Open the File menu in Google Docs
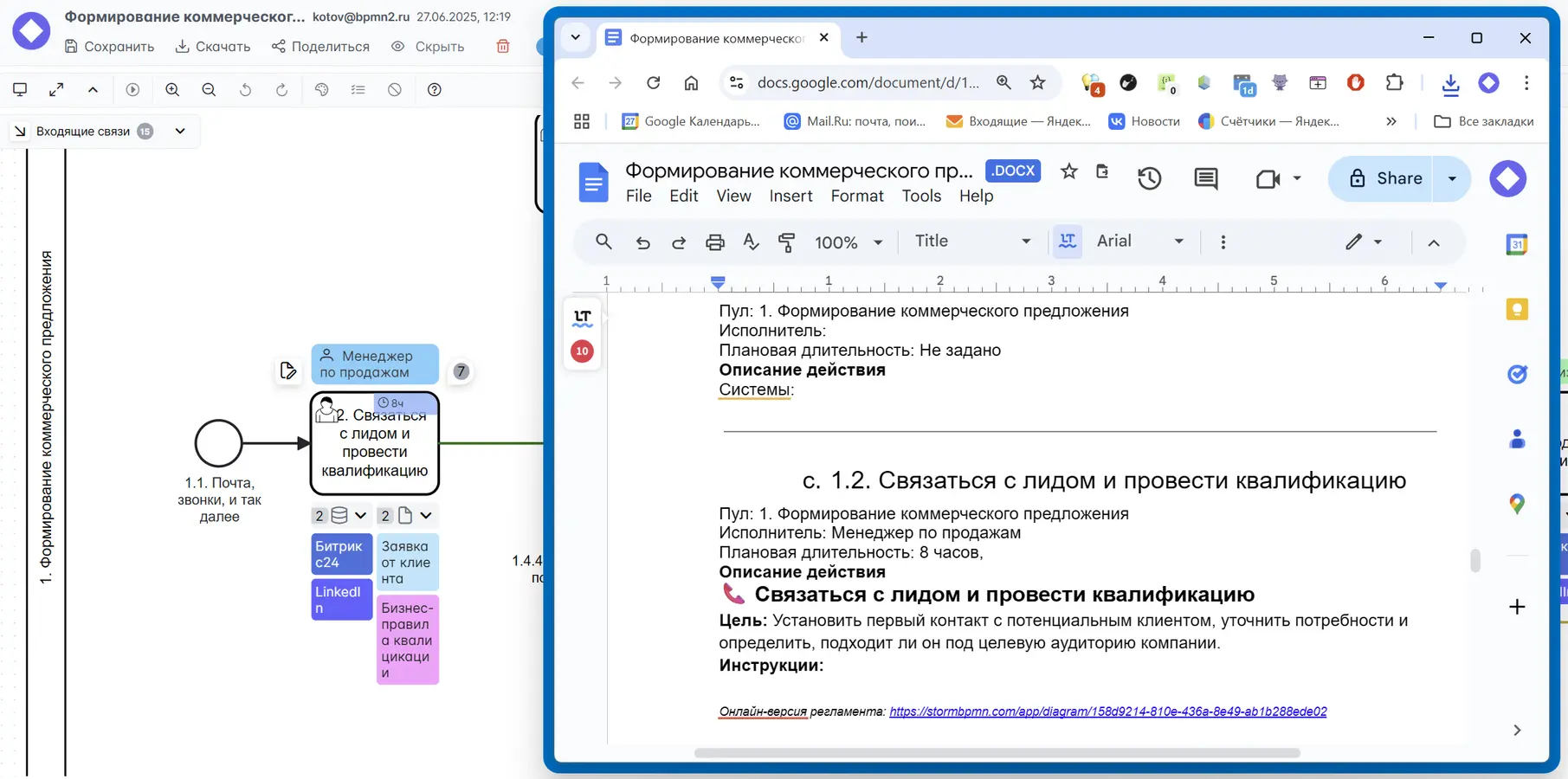 click(639, 196)
